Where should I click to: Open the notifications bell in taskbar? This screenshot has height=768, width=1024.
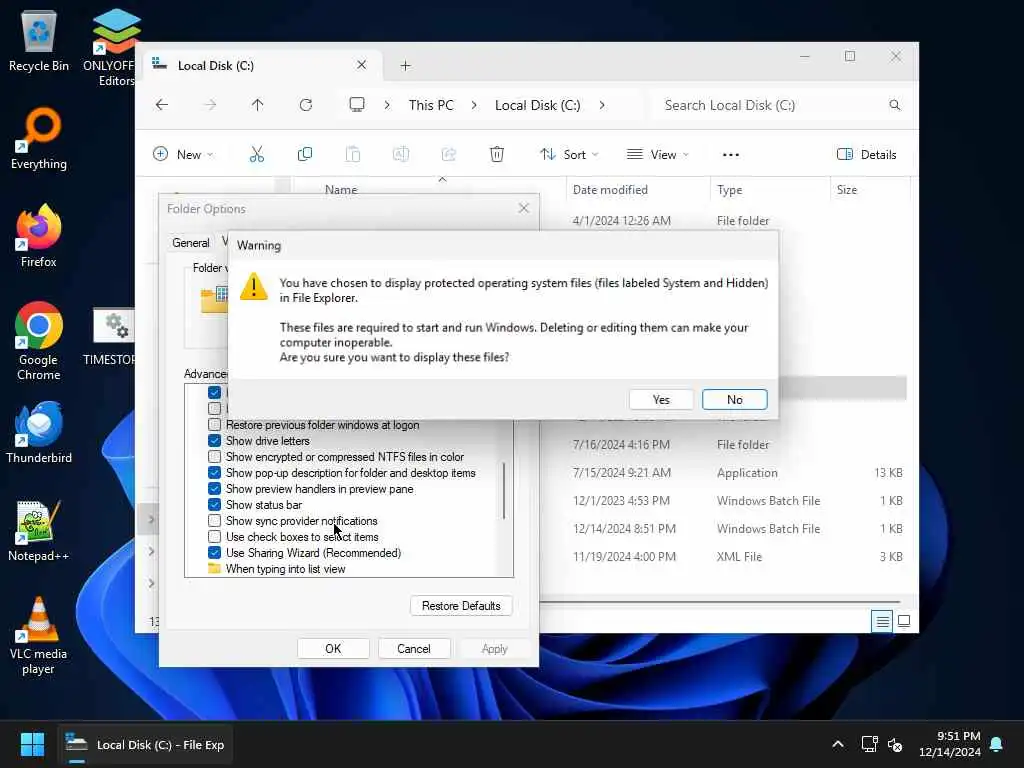(997, 744)
